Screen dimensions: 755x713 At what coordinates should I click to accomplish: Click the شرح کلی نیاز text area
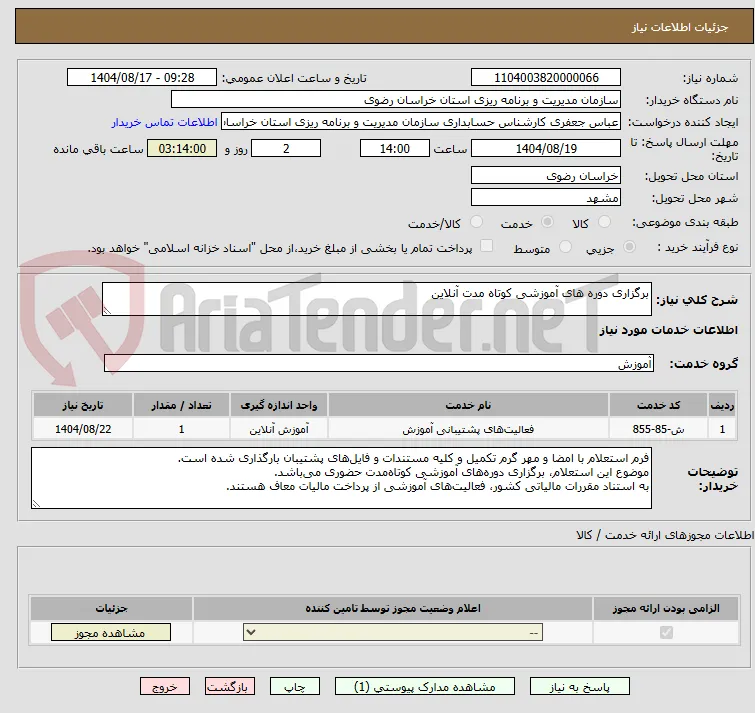click(377, 299)
